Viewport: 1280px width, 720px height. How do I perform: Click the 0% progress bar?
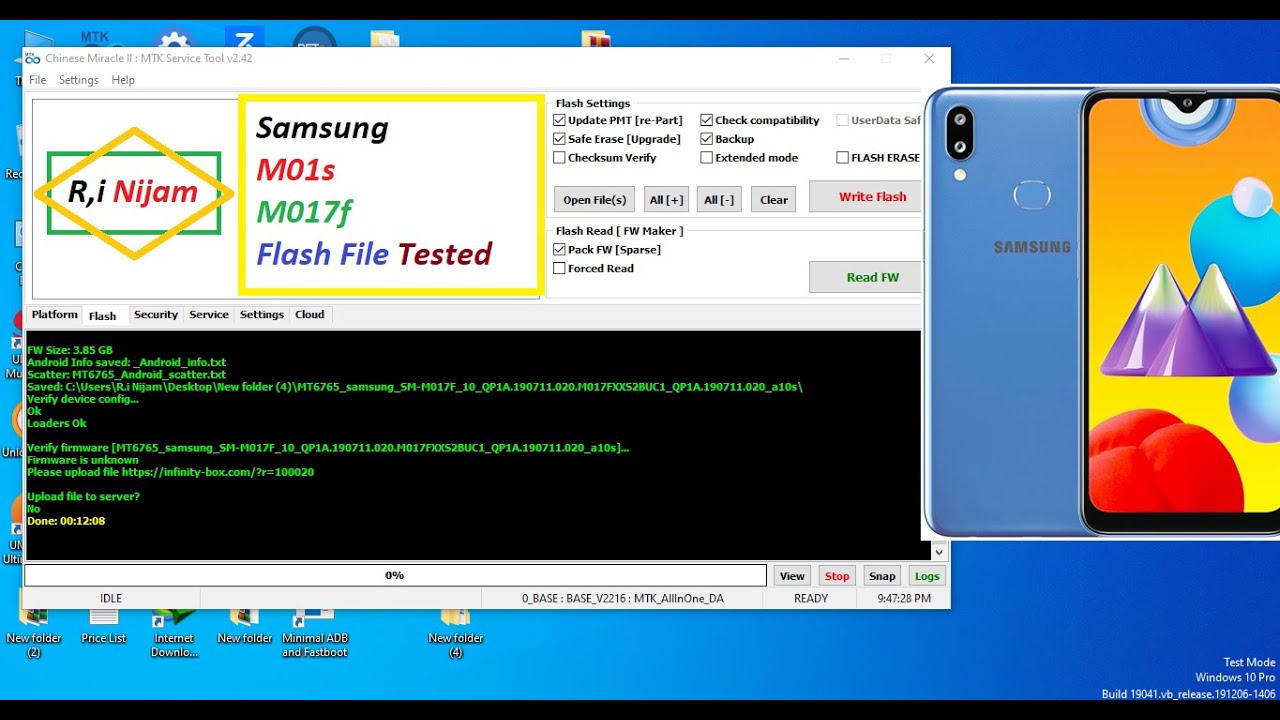tap(395, 576)
